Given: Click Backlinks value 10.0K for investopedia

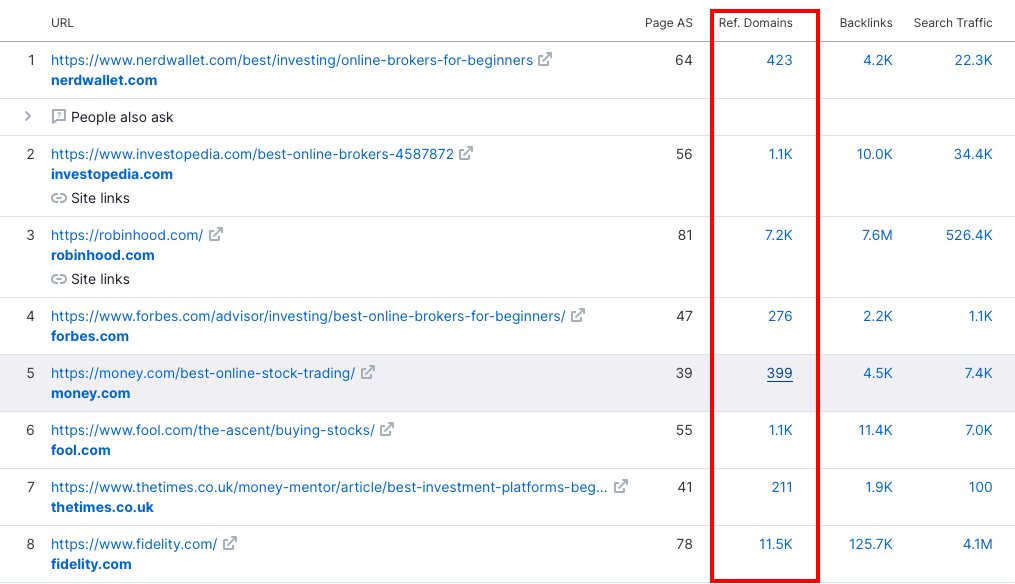Looking at the screenshot, I should (875, 154).
